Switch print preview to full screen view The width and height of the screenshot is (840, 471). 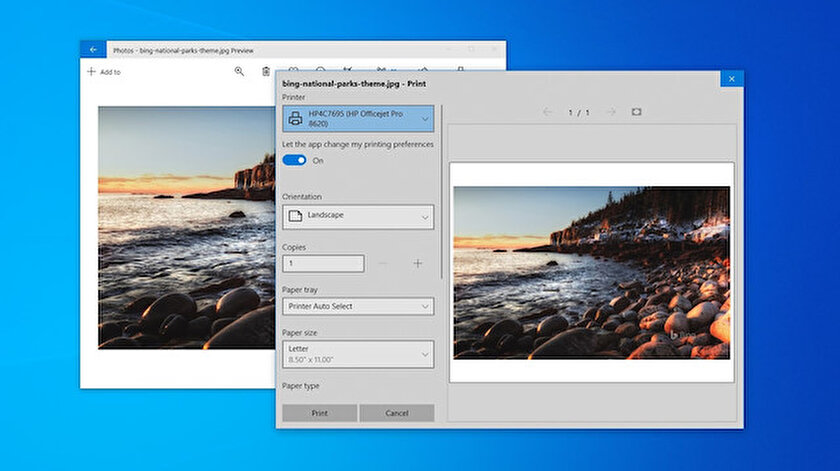636,112
